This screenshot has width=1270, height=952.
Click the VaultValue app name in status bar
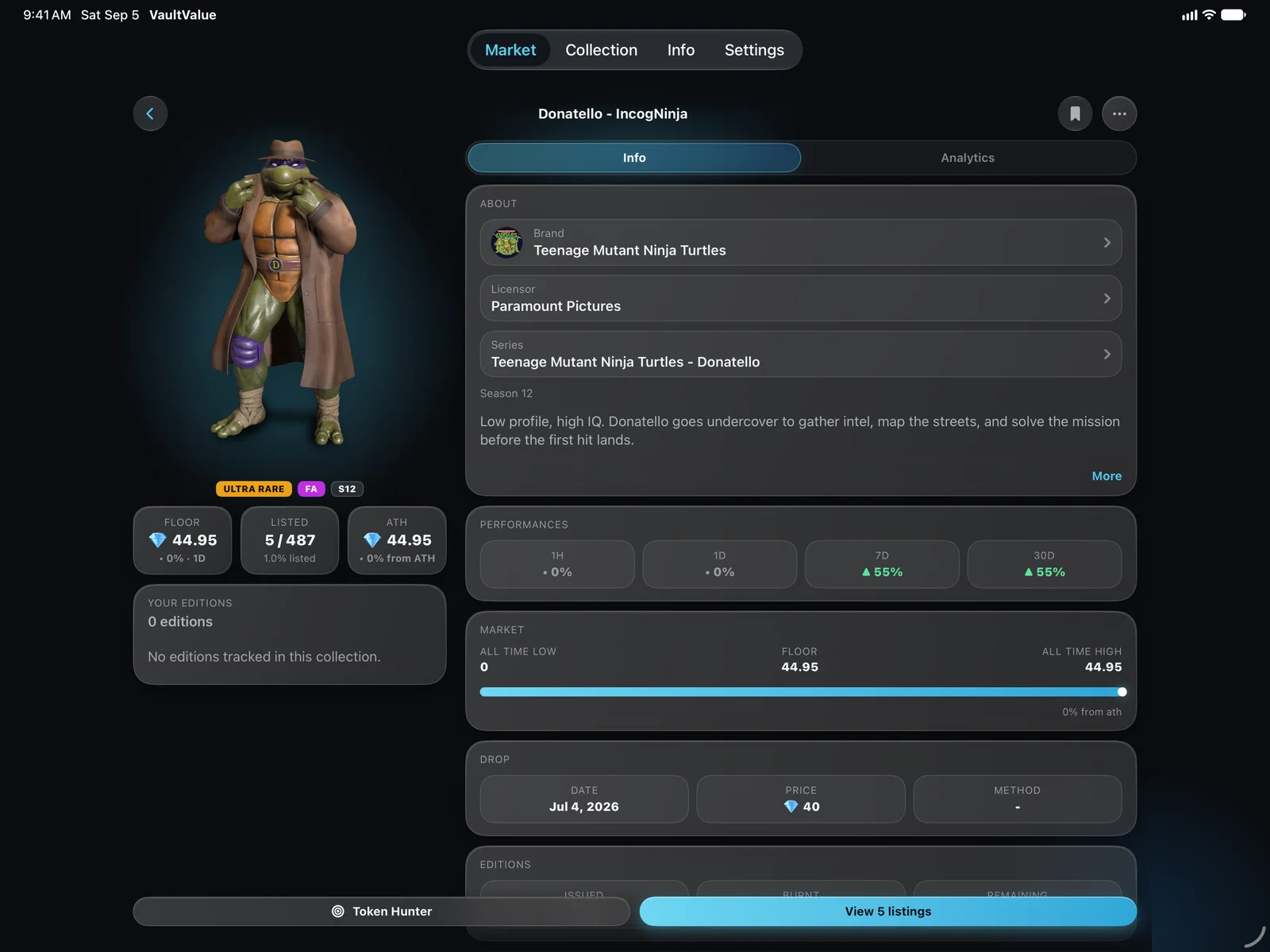(x=183, y=15)
